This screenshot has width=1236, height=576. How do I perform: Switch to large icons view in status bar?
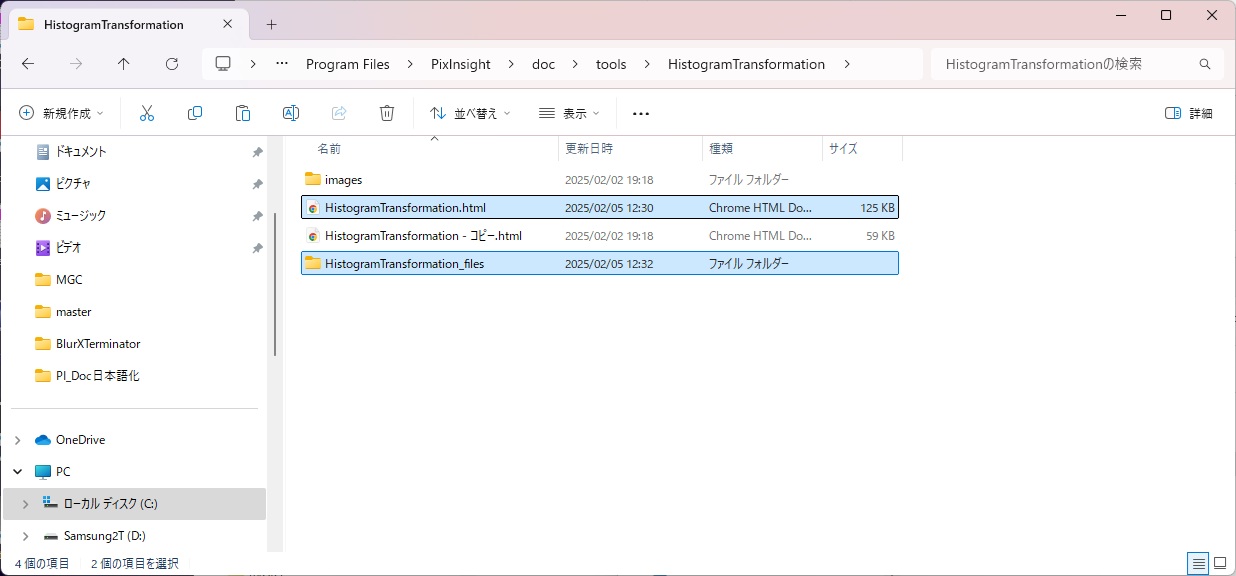click(x=1221, y=564)
